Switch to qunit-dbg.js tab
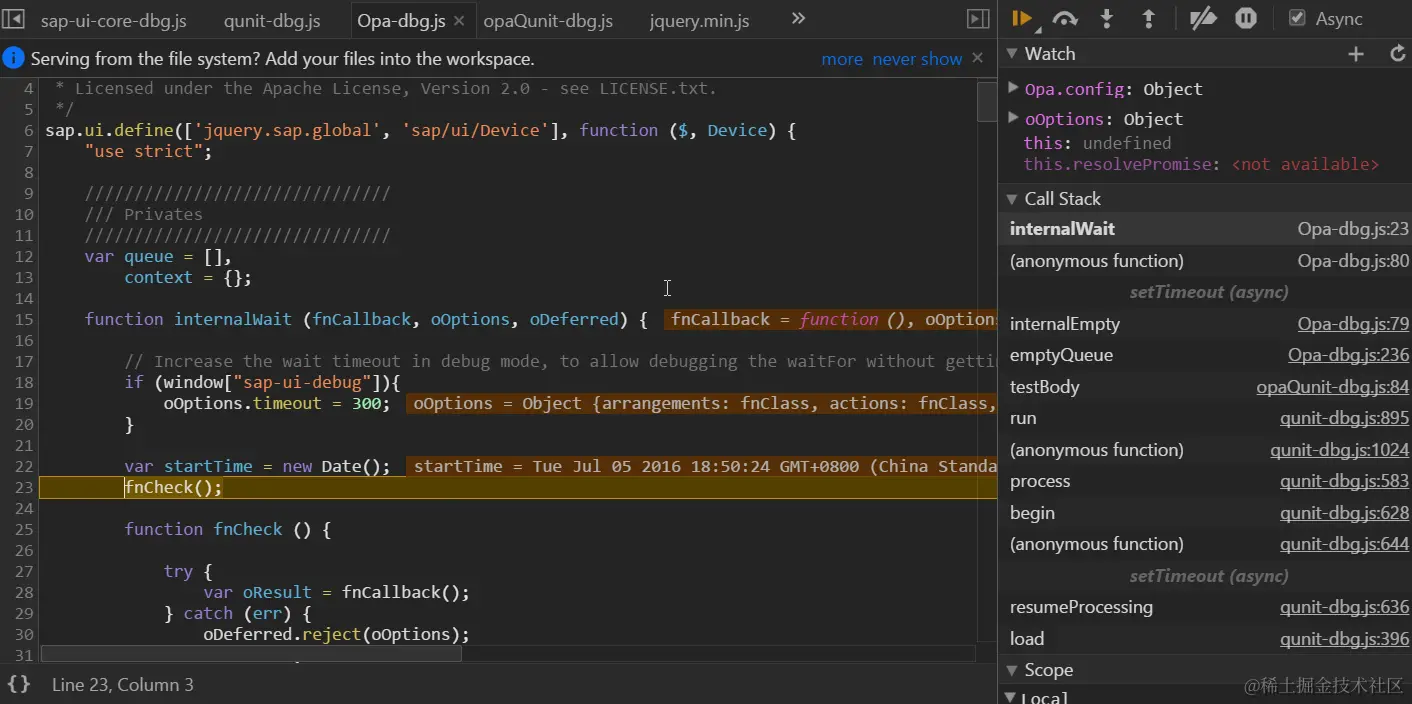1412x704 pixels. point(272,20)
